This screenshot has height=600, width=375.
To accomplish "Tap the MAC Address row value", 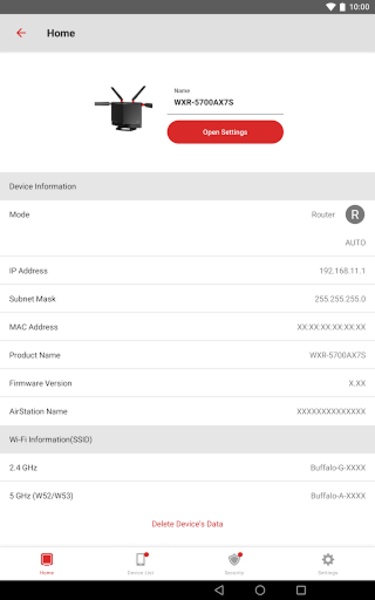I will (331, 327).
